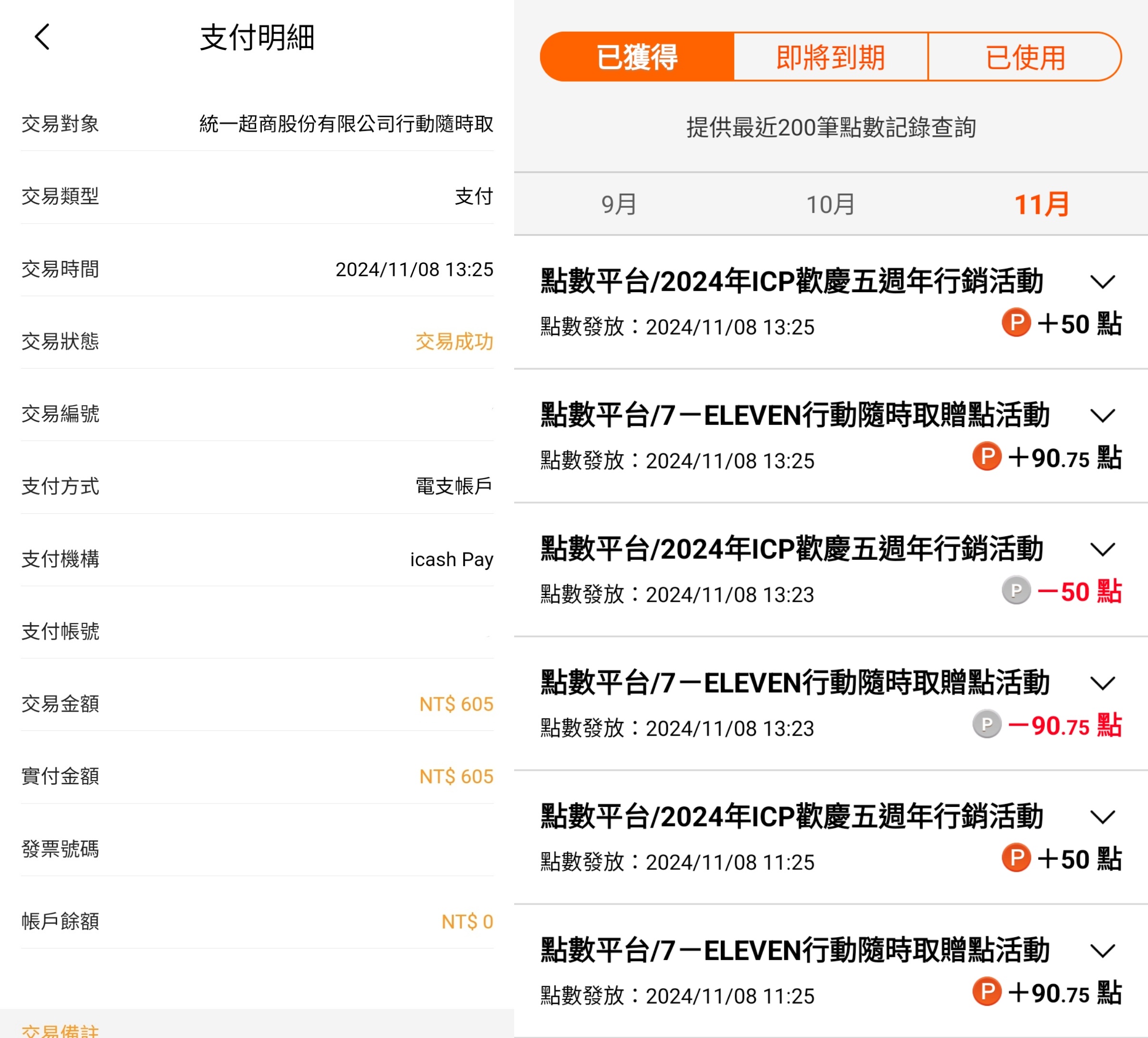
Task: Select the 11月 month tab
Action: [1041, 204]
